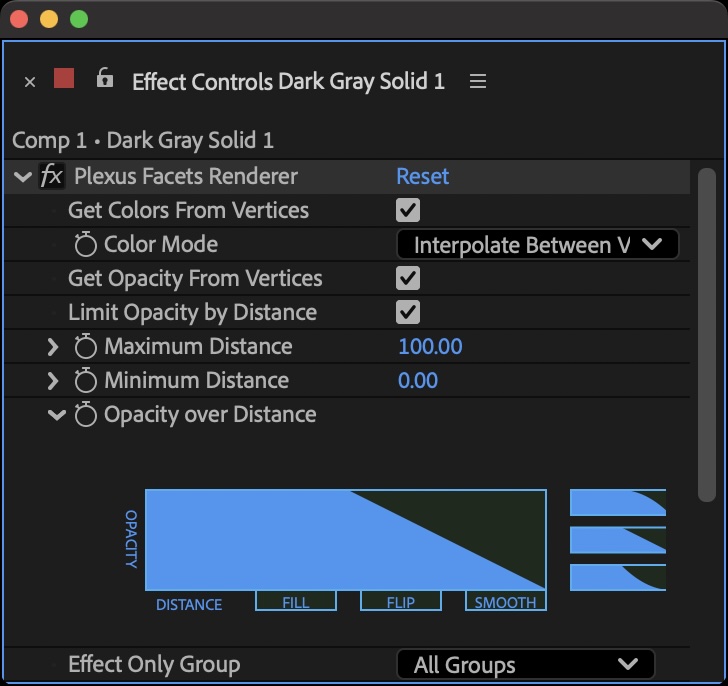Switch to Effect Controls Dark Gray Solid 1 tab
Viewport: 728px width, 686px height.
point(288,82)
